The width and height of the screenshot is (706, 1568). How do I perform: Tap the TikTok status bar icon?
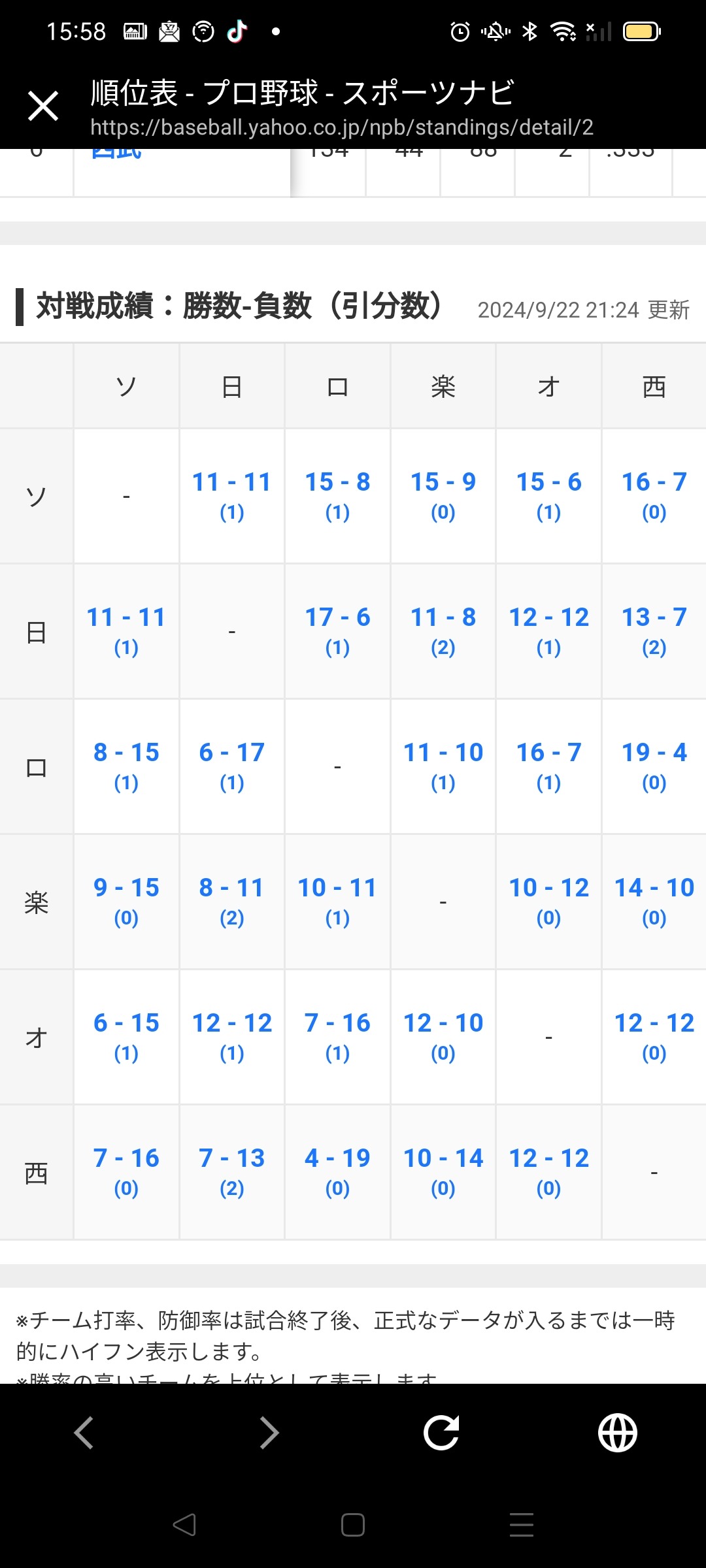pyautogui.click(x=237, y=31)
